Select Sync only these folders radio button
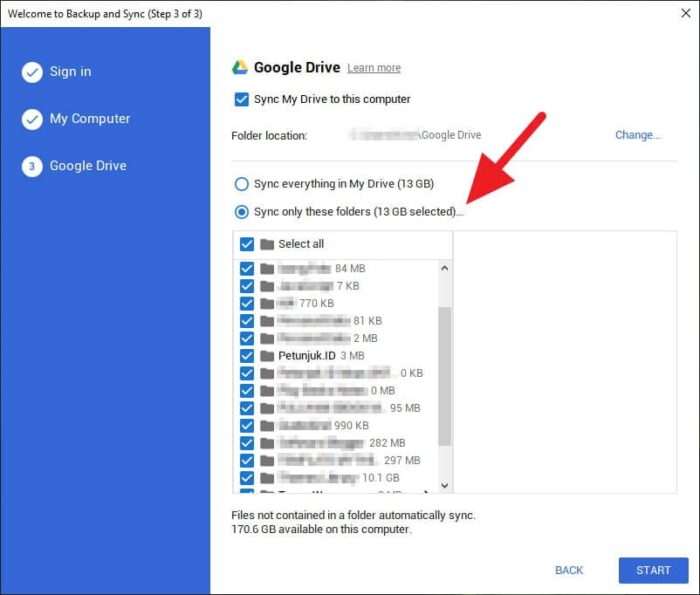Image resolution: width=700 pixels, height=595 pixels. click(242, 212)
